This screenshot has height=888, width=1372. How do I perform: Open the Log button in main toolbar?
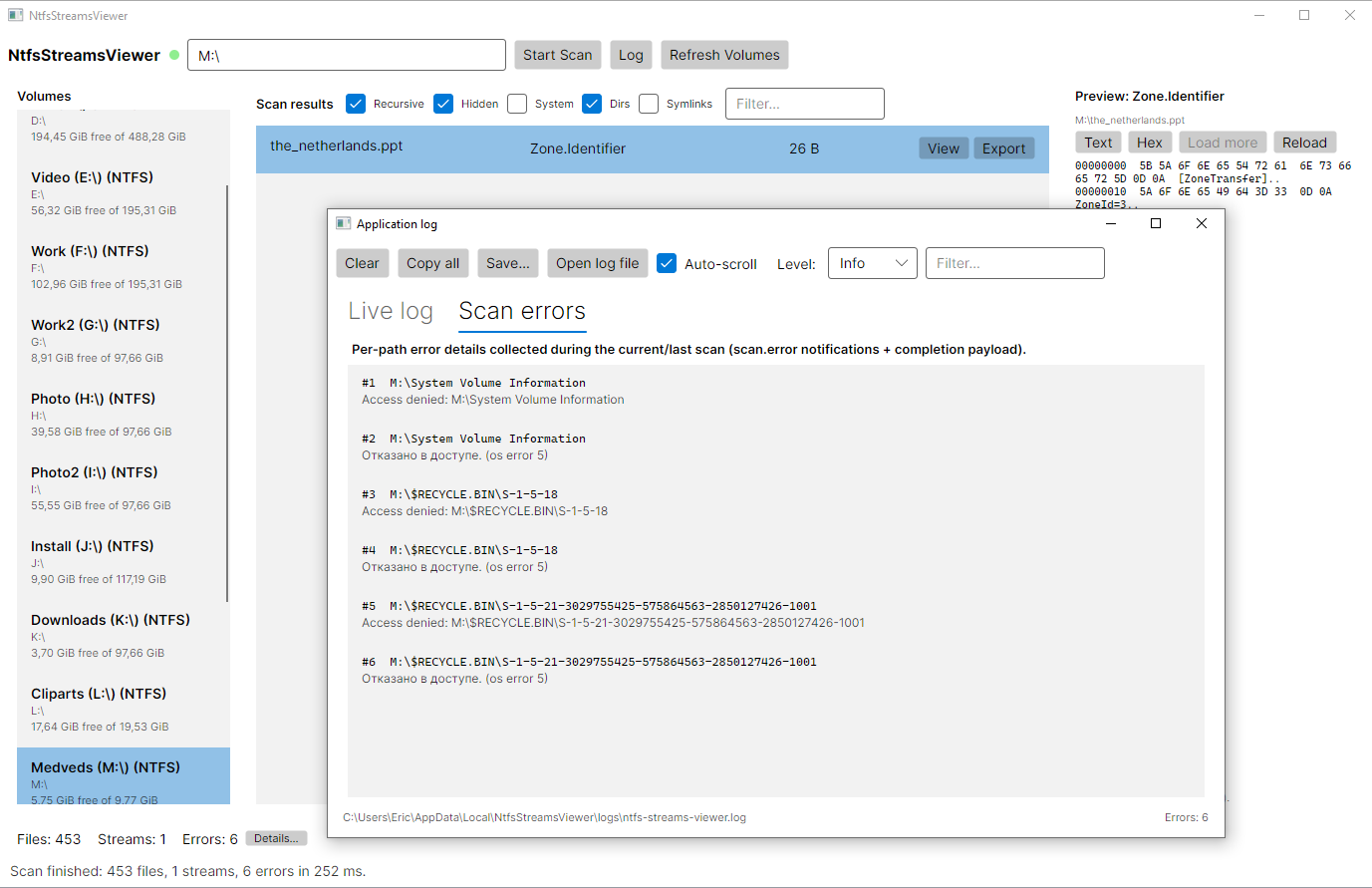pos(631,55)
